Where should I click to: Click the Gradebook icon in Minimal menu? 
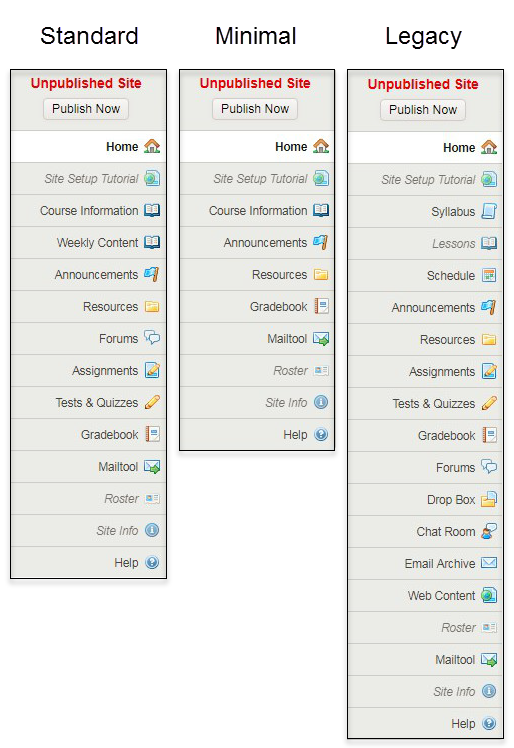(x=321, y=306)
